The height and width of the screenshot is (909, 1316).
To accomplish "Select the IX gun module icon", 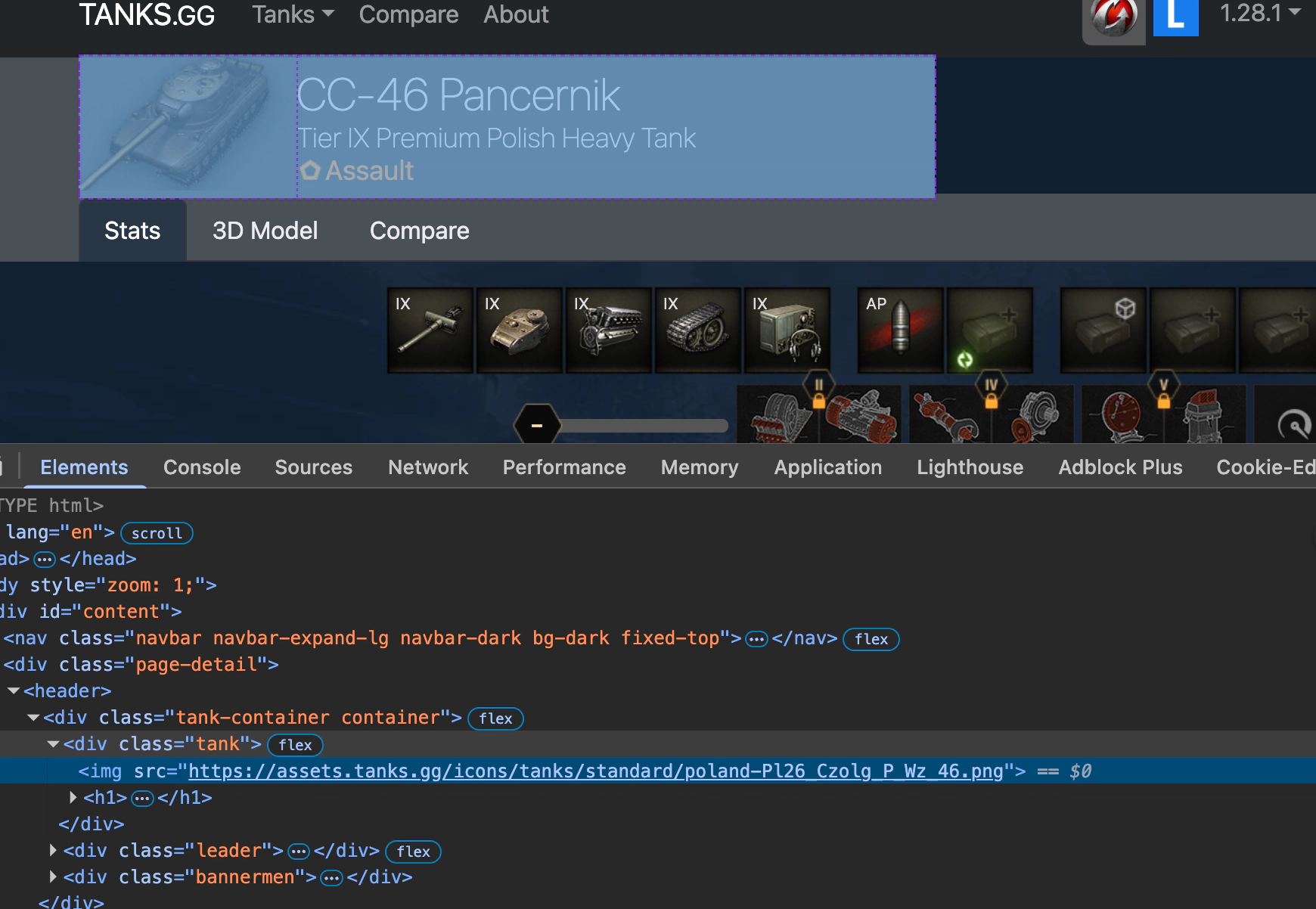I will coord(430,330).
